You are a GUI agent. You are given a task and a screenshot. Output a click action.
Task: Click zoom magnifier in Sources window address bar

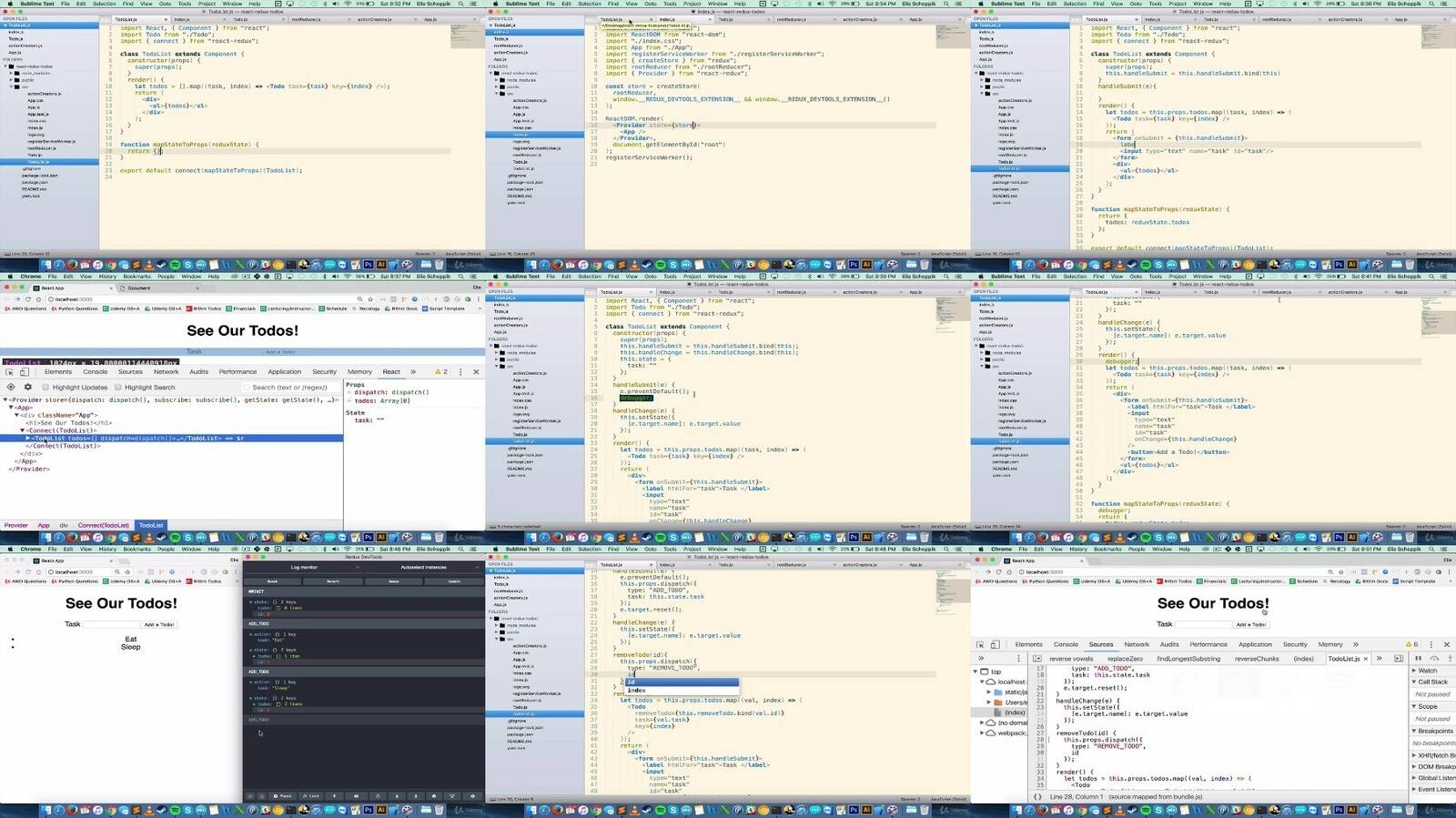pyautogui.click(x=1330, y=571)
